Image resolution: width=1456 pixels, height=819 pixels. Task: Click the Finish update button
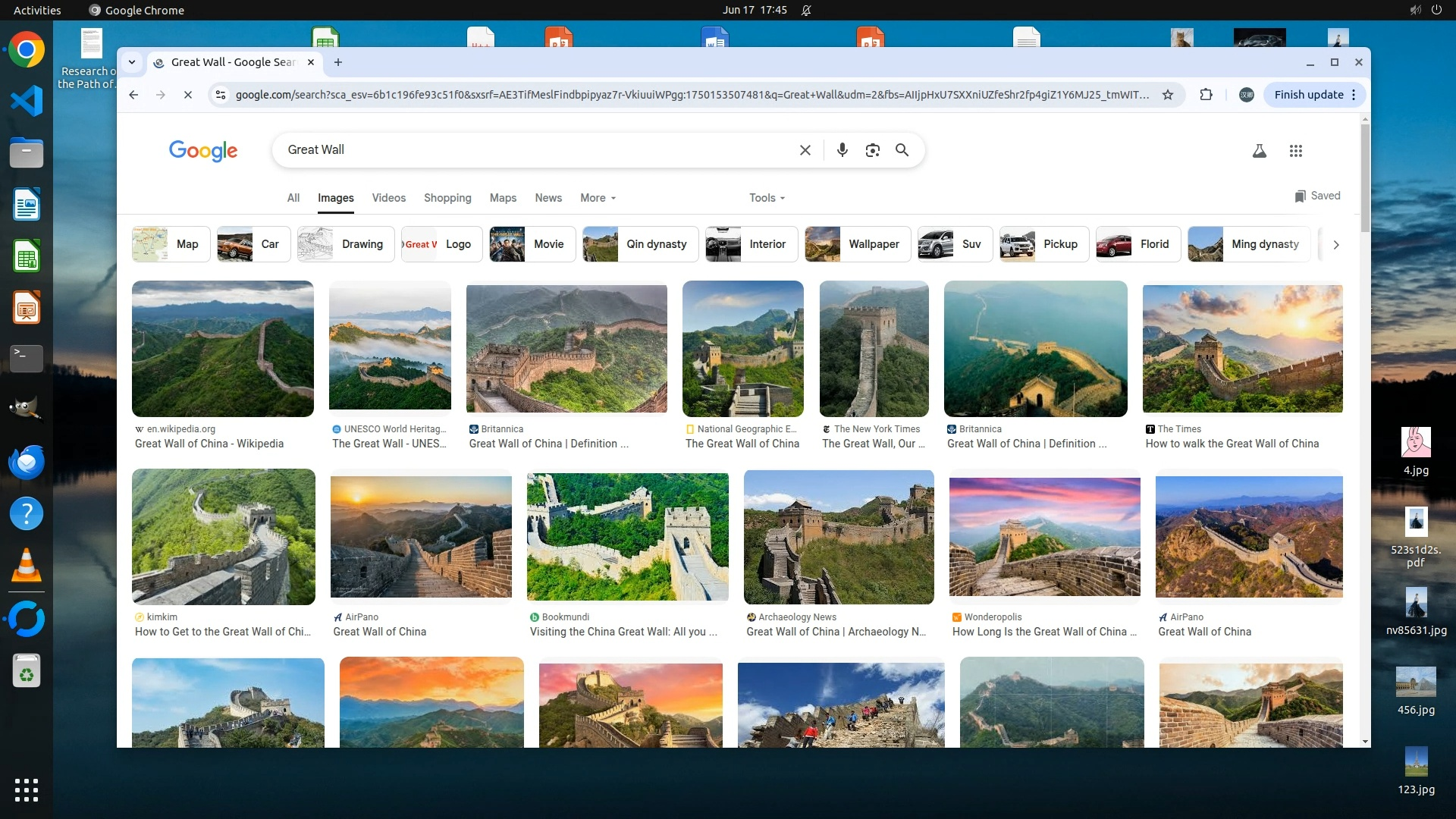(x=1308, y=95)
